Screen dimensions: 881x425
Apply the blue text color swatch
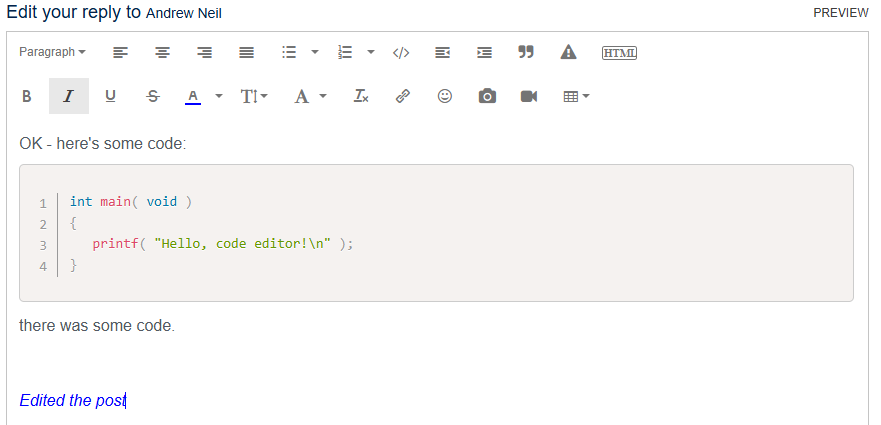click(x=193, y=96)
